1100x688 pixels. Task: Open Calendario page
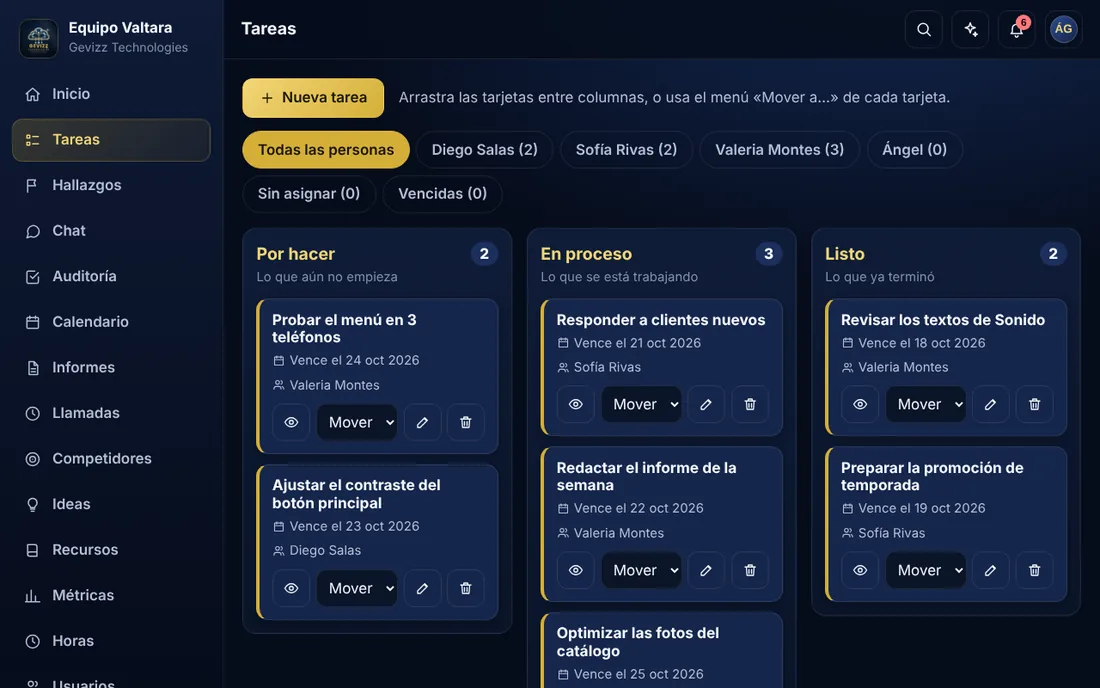coord(111,322)
